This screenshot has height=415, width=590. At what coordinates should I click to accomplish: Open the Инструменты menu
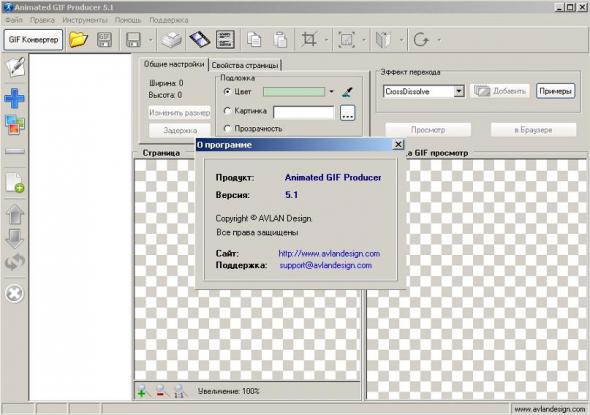(x=85, y=20)
